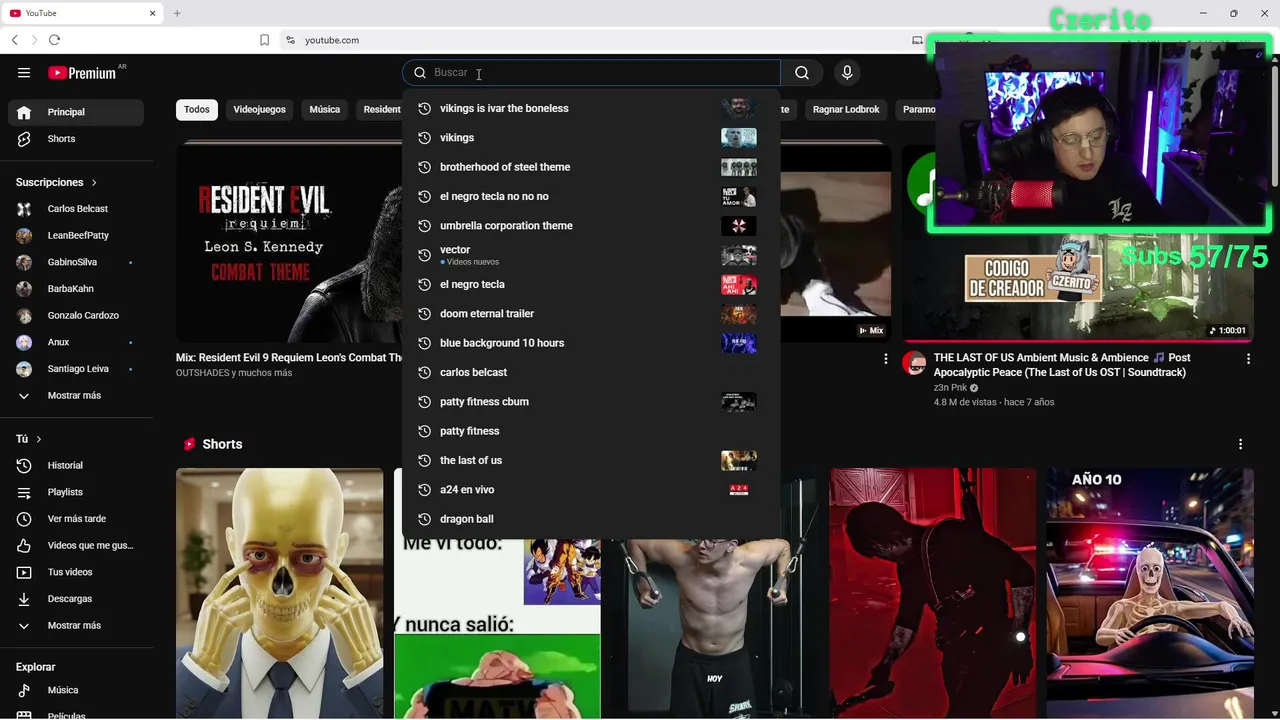Open options for The Last of Us video
The width and height of the screenshot is (1280, 720).
[x=1248, y=358]
